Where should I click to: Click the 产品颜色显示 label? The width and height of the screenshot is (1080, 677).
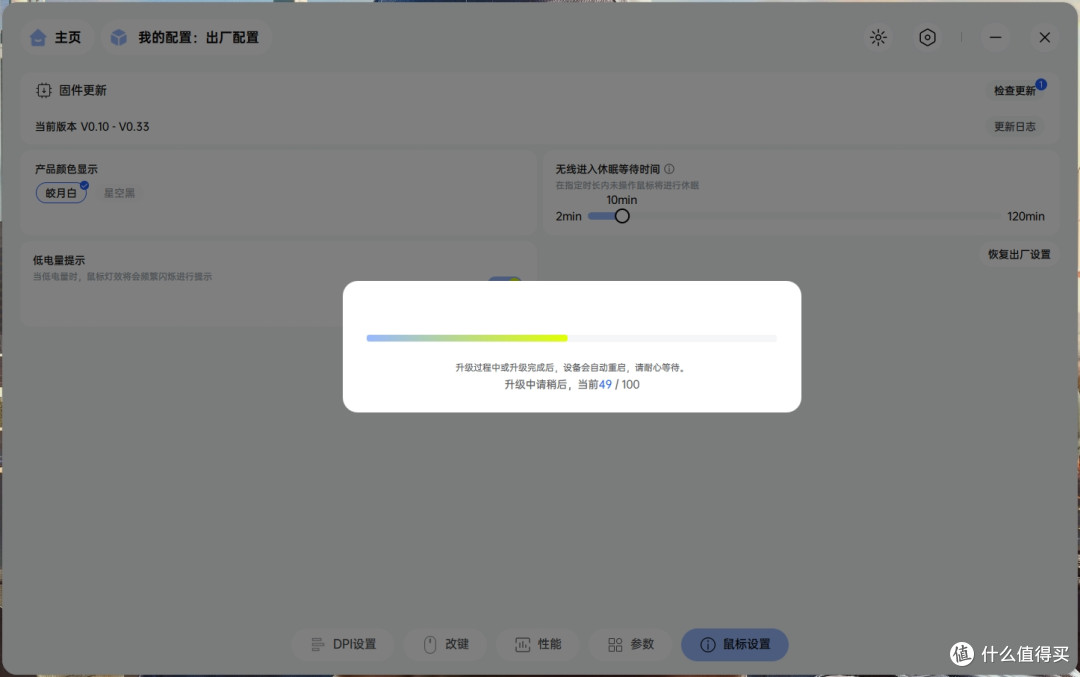pyautogui.click(x=66, y=169)
